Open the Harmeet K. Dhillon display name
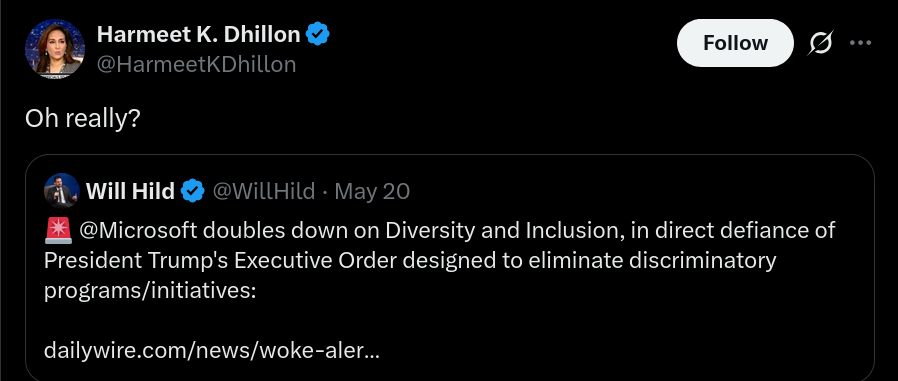Image resolution: width=898 pixels, height=381 pixels. [198, 34]
